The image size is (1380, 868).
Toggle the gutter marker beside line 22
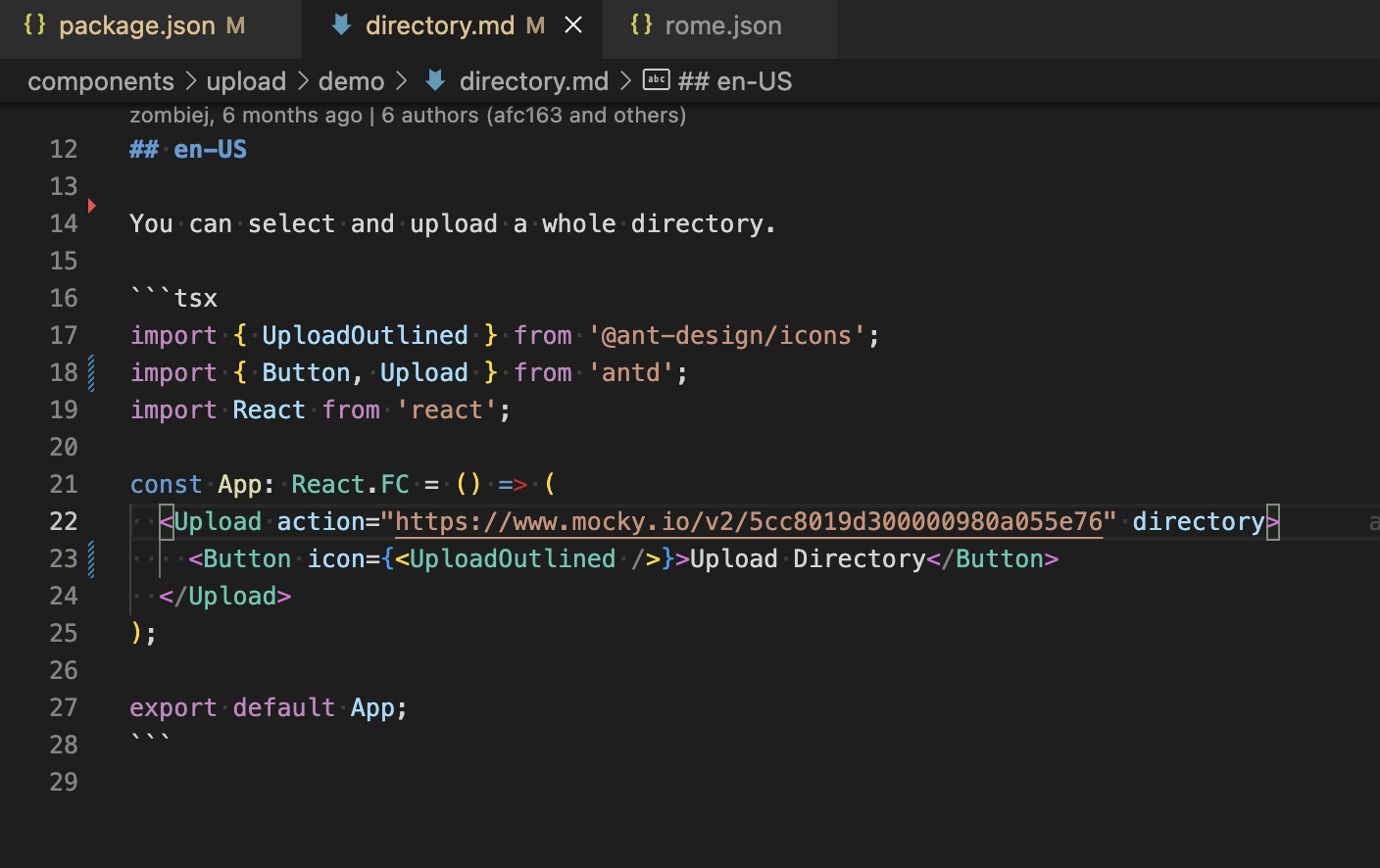pos(90,521)
